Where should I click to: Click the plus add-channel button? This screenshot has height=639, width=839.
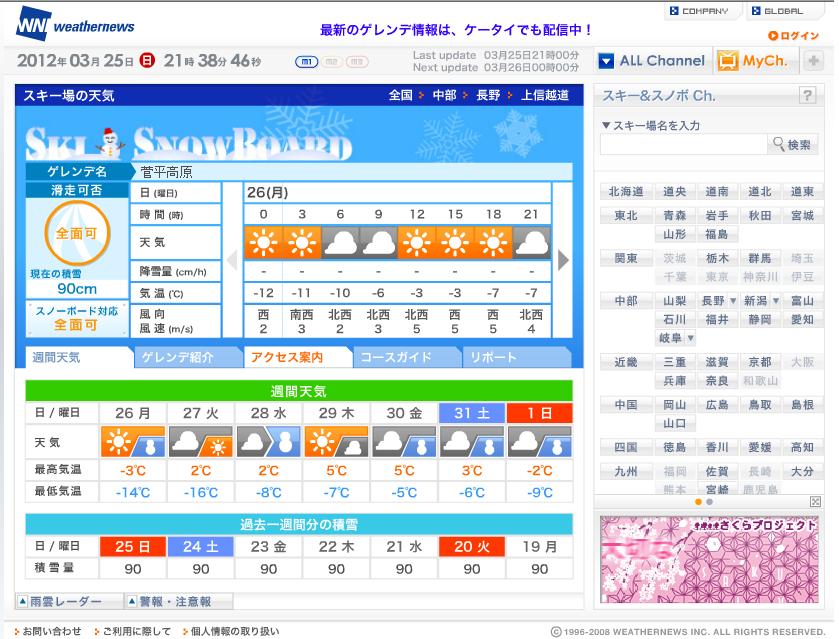[813, 61]
